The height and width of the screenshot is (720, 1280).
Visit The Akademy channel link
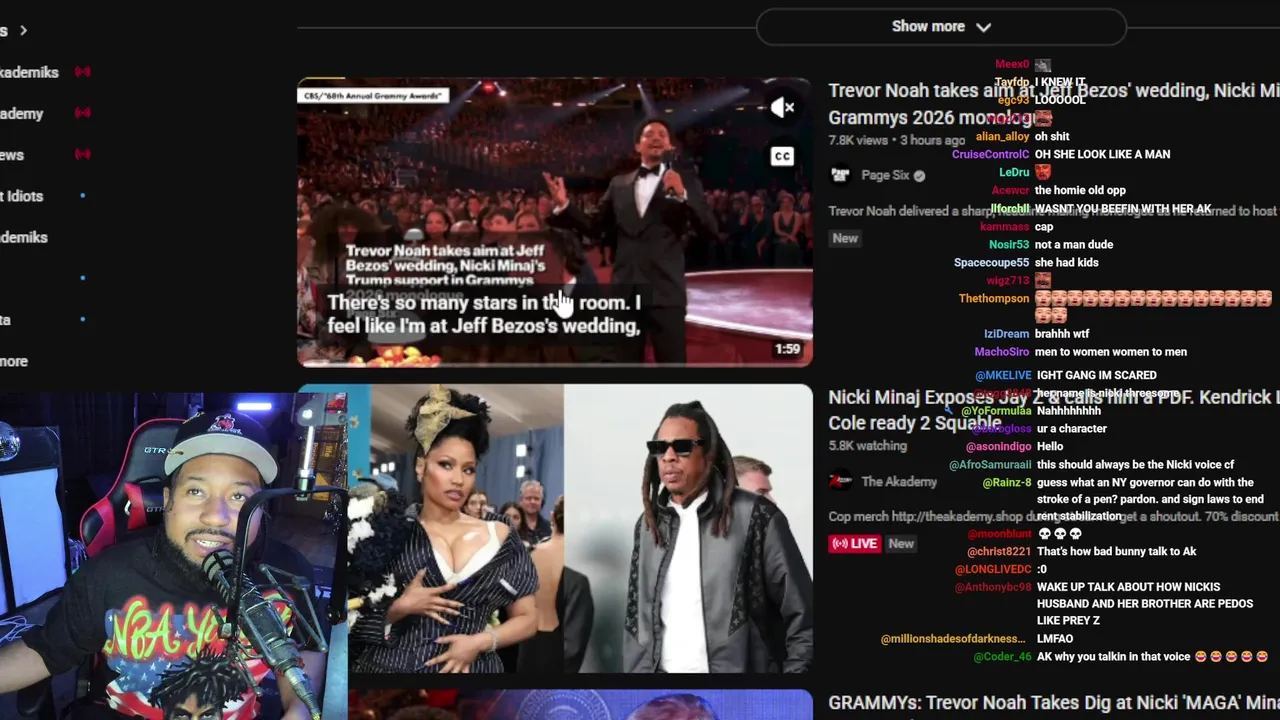coord(899,482)
